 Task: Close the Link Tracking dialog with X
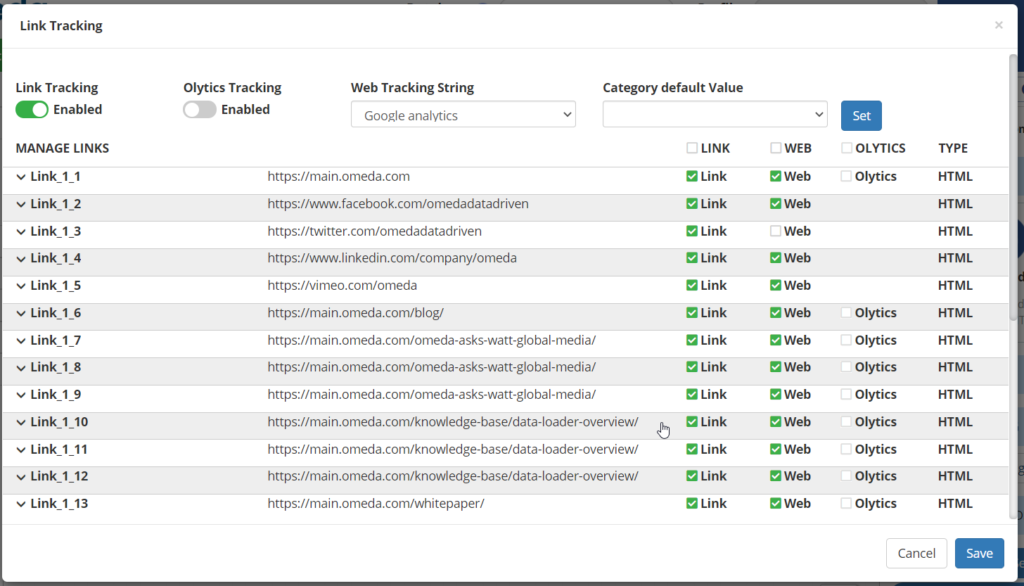click(x=998, y=25)
